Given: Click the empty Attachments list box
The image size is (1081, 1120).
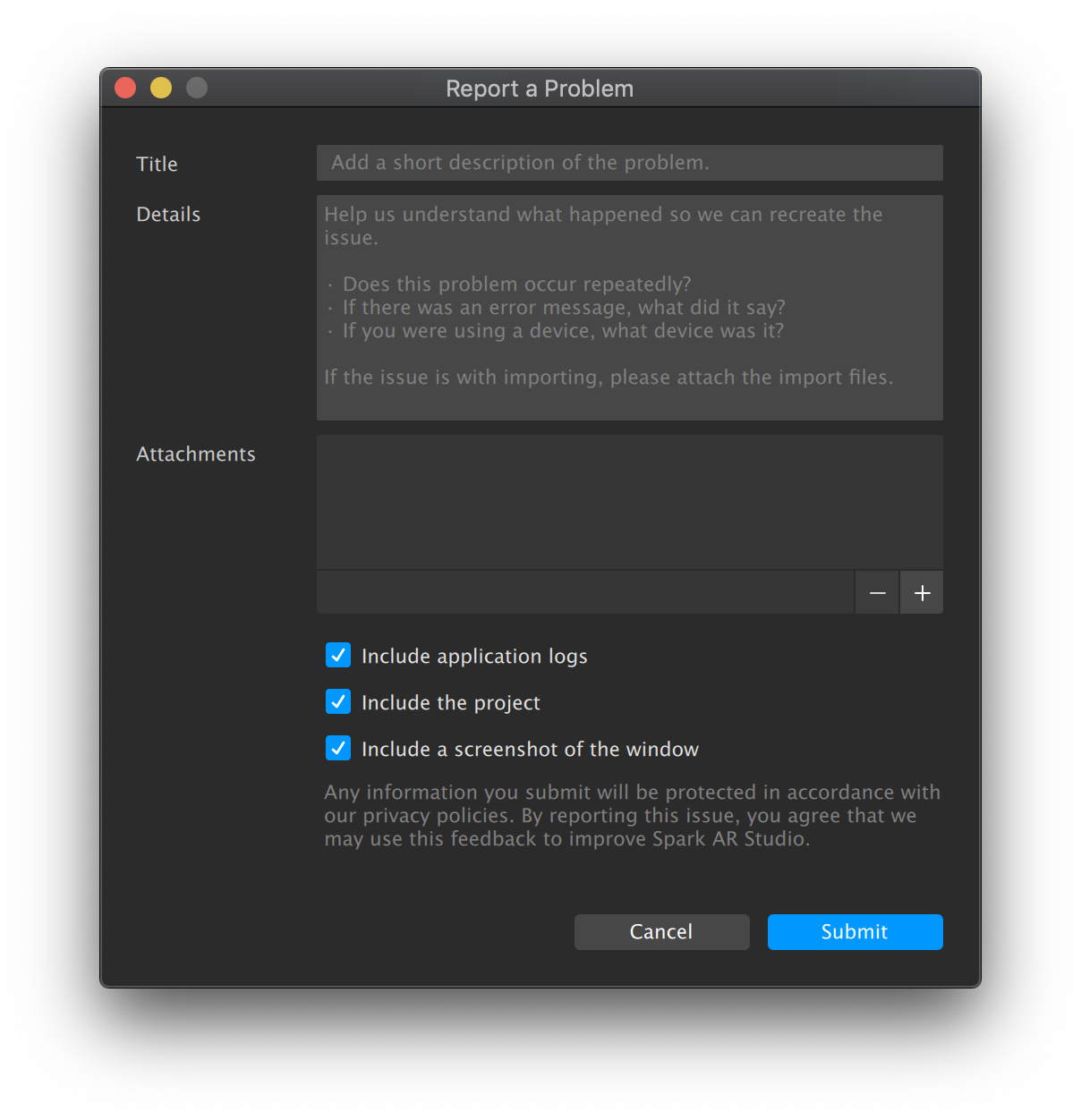Looking at the screenshot, I should (629, 502).
